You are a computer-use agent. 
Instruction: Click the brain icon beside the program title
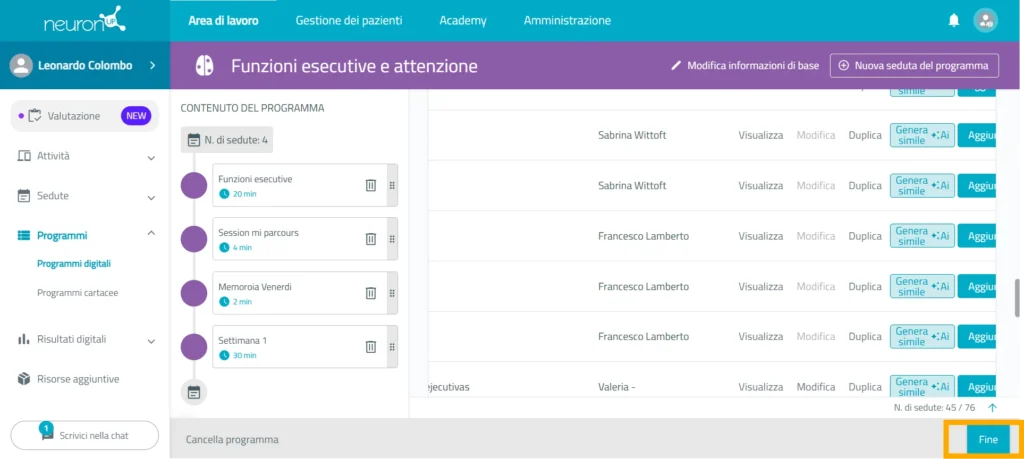point(204,65)
